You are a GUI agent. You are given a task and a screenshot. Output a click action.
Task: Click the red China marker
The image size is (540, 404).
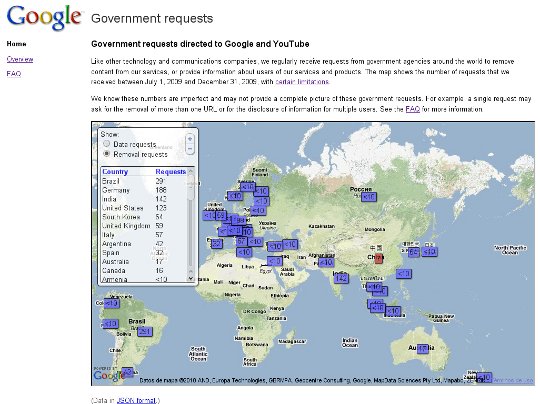378,258
